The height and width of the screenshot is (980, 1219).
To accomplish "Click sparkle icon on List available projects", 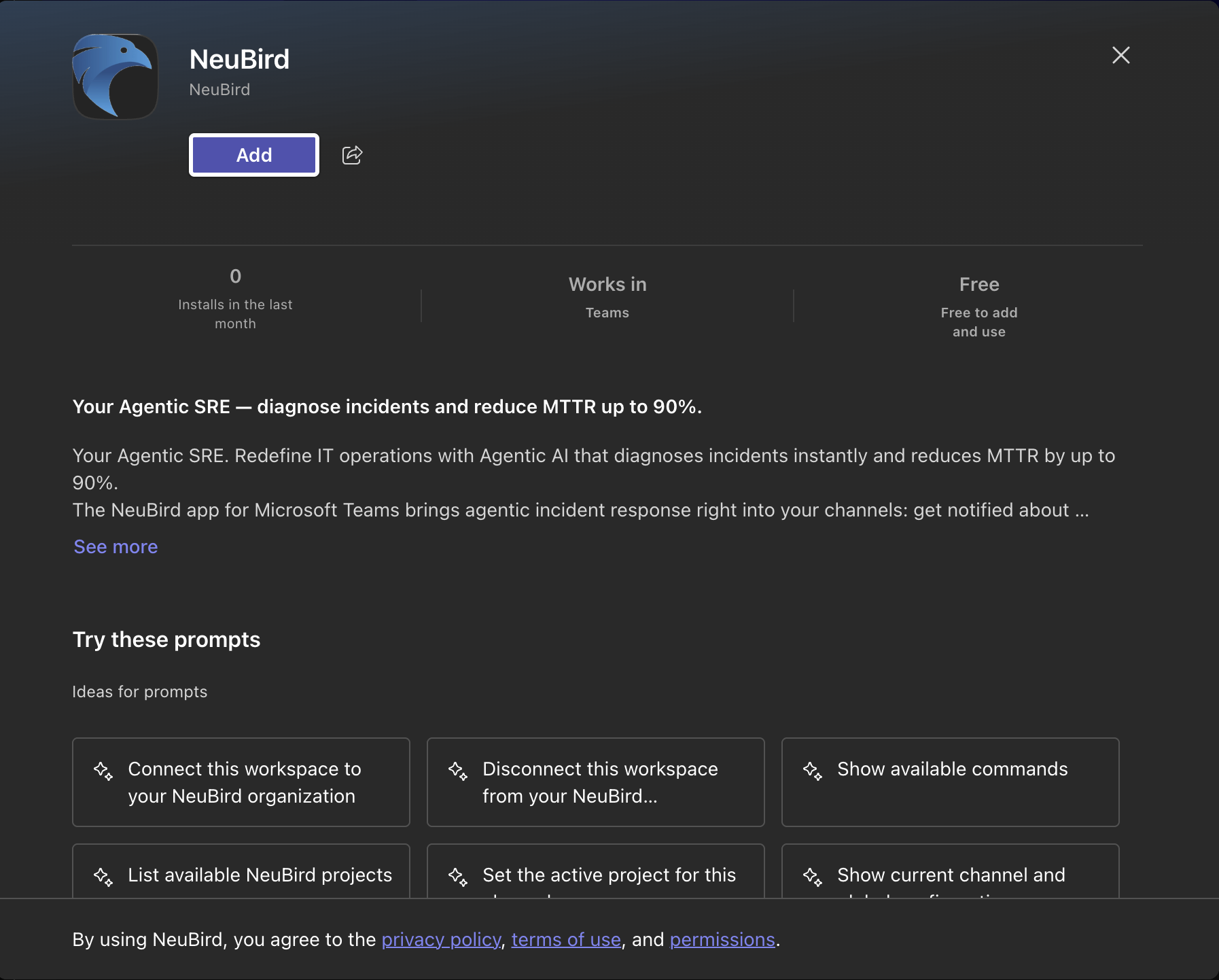I will click(103, 877).
